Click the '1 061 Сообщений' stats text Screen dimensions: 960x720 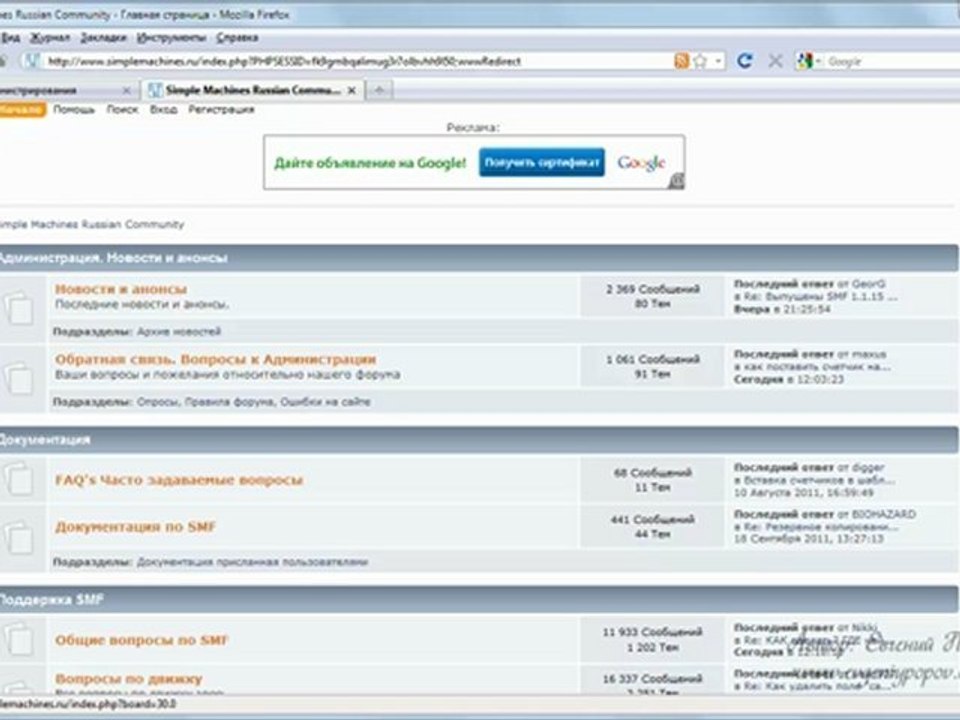[x=653, y=359]
